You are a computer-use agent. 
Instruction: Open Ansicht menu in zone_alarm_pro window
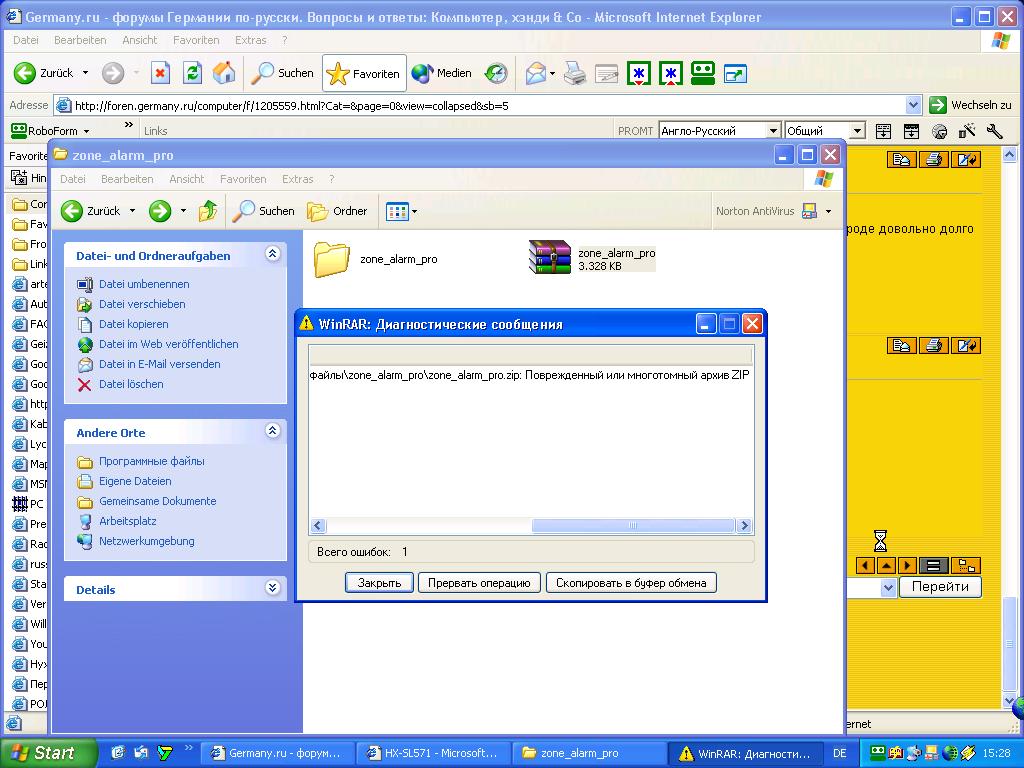[187, 179]
